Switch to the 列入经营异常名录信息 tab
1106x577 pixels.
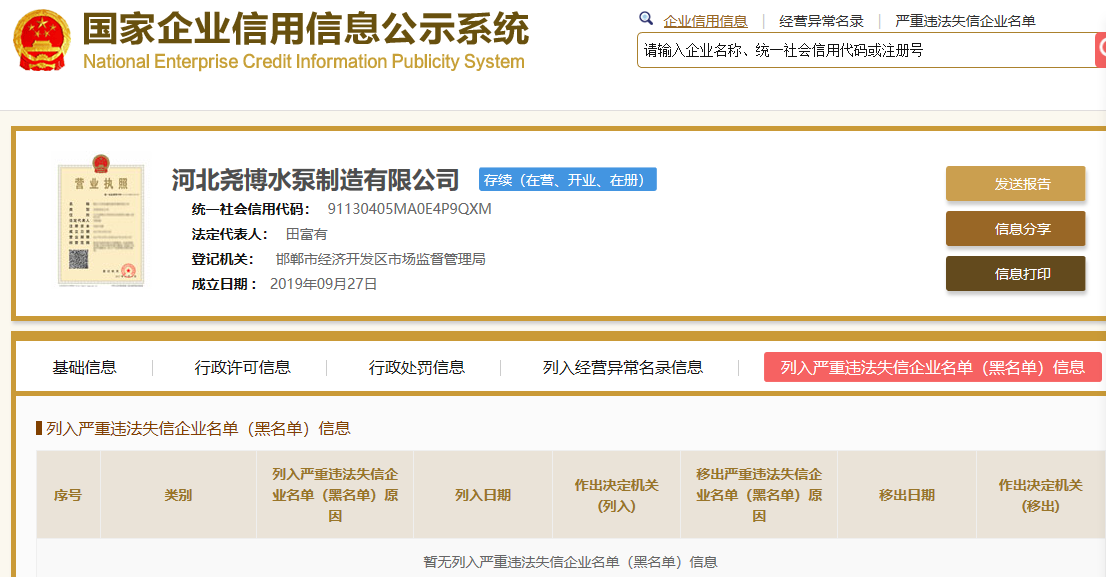click(x=623, y=368)
